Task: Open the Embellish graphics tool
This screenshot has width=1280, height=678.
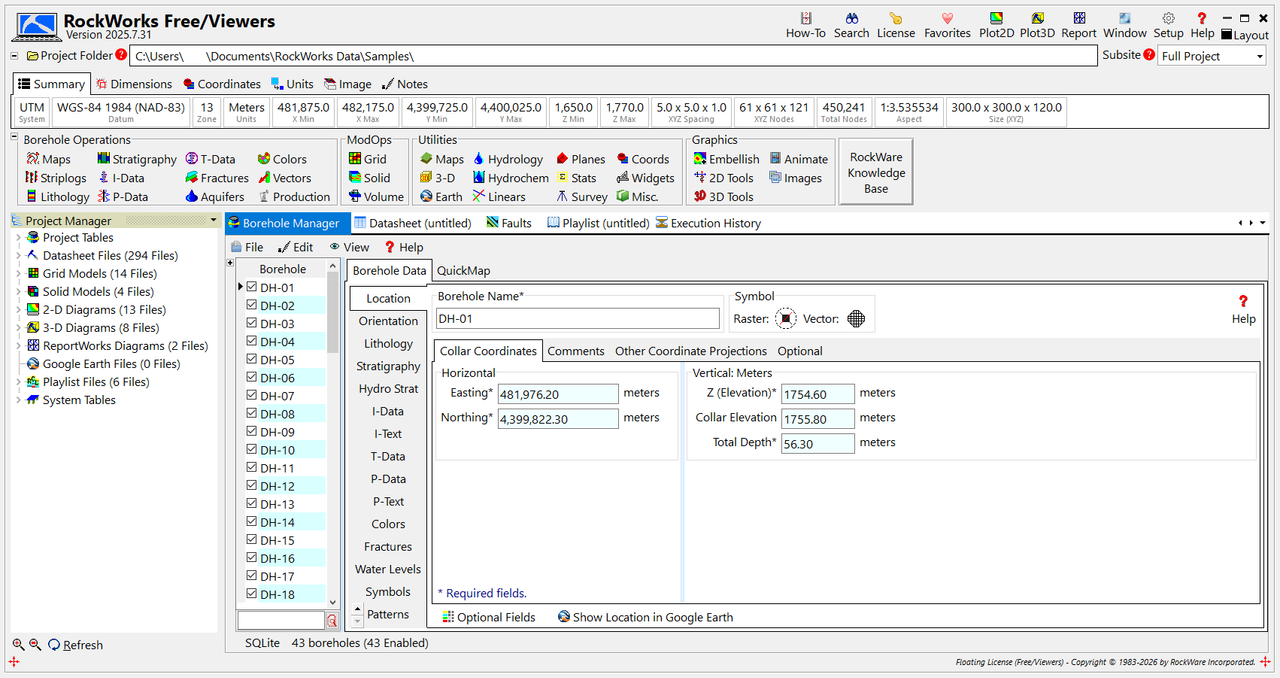Action: tap(726, 159)
